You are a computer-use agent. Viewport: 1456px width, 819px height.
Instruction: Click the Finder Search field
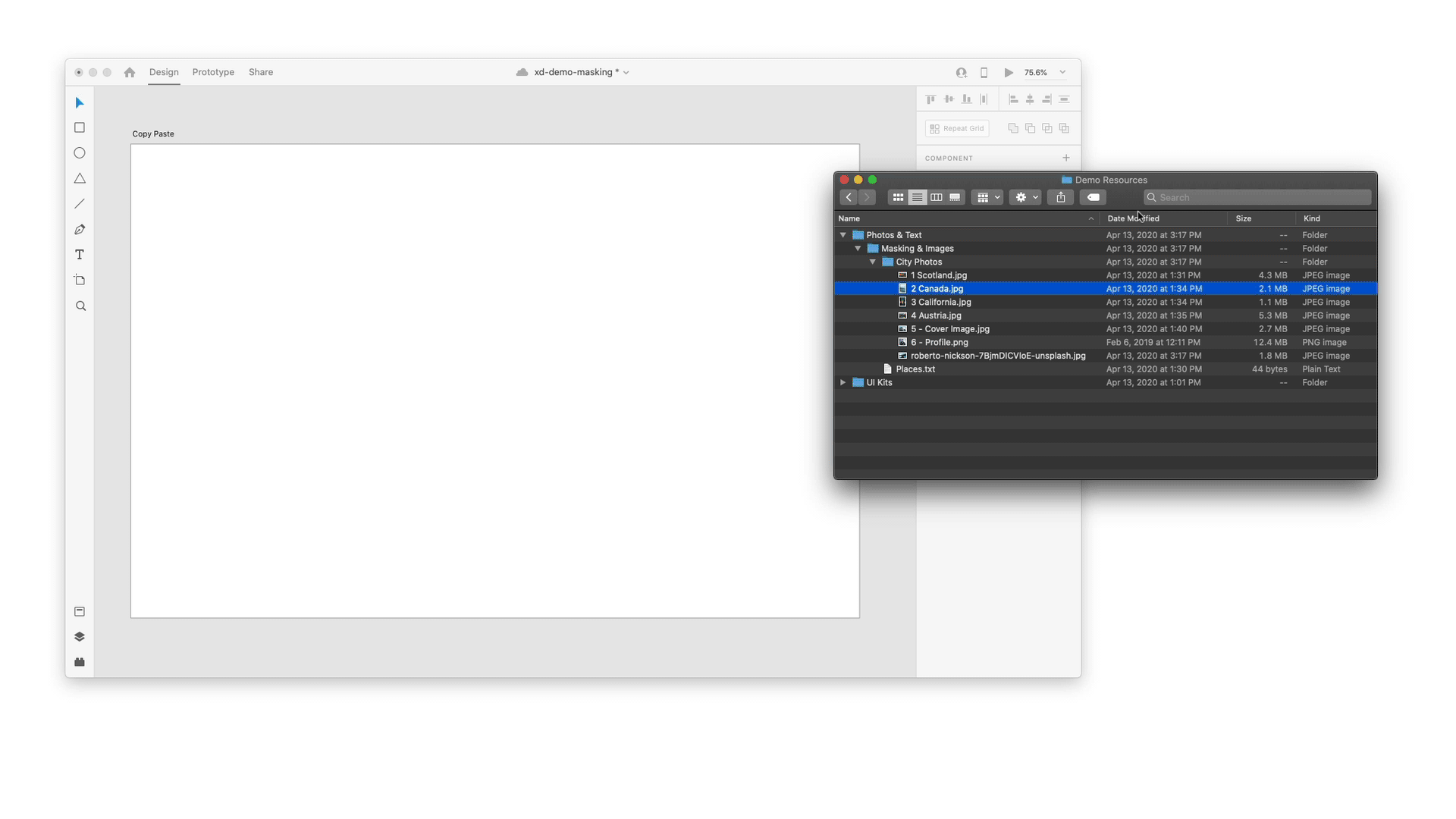tap(1259, 197)
